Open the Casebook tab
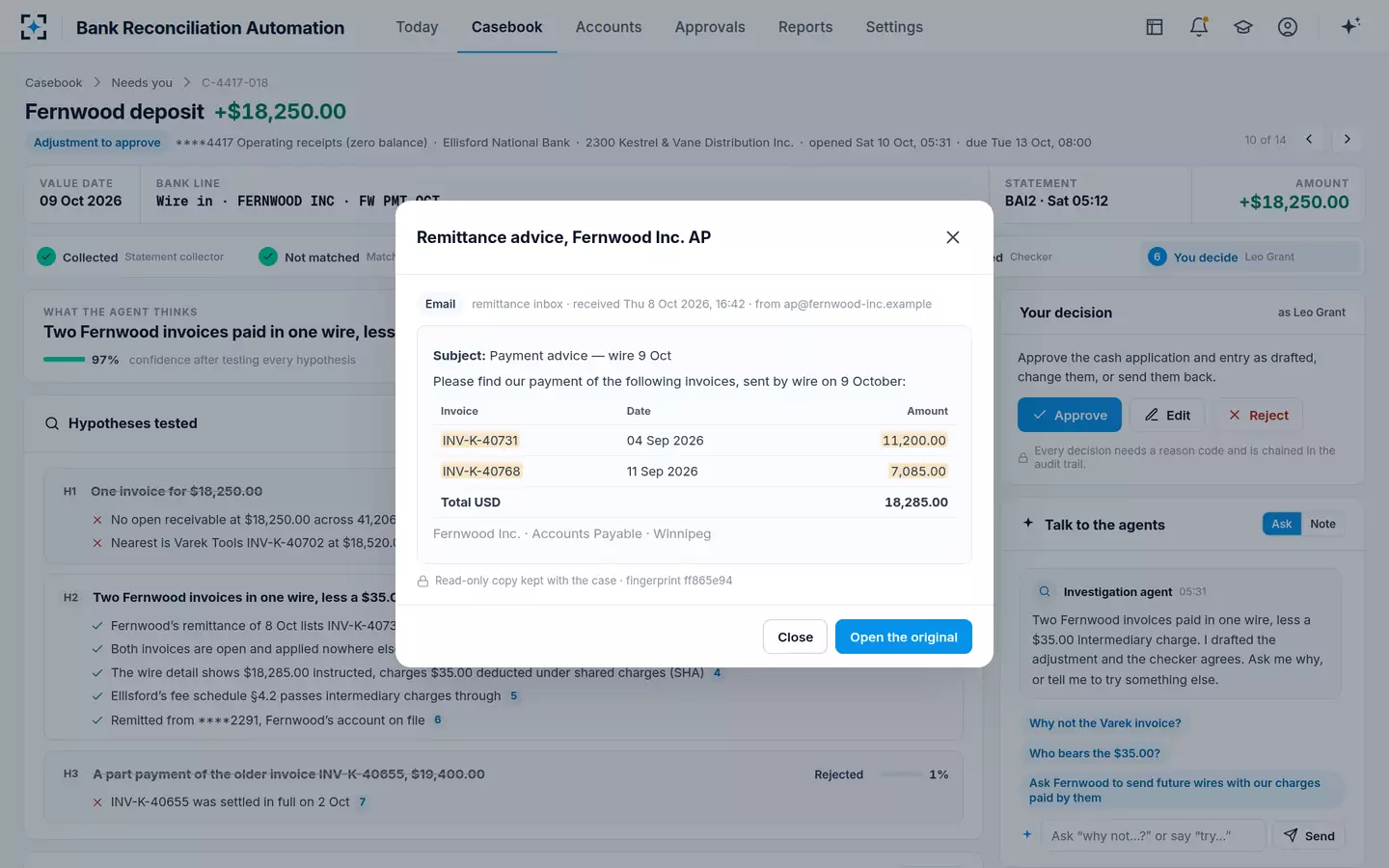The height and width of the screenshot is (868, 1389). pyautogui.click(x=506, y=27)
